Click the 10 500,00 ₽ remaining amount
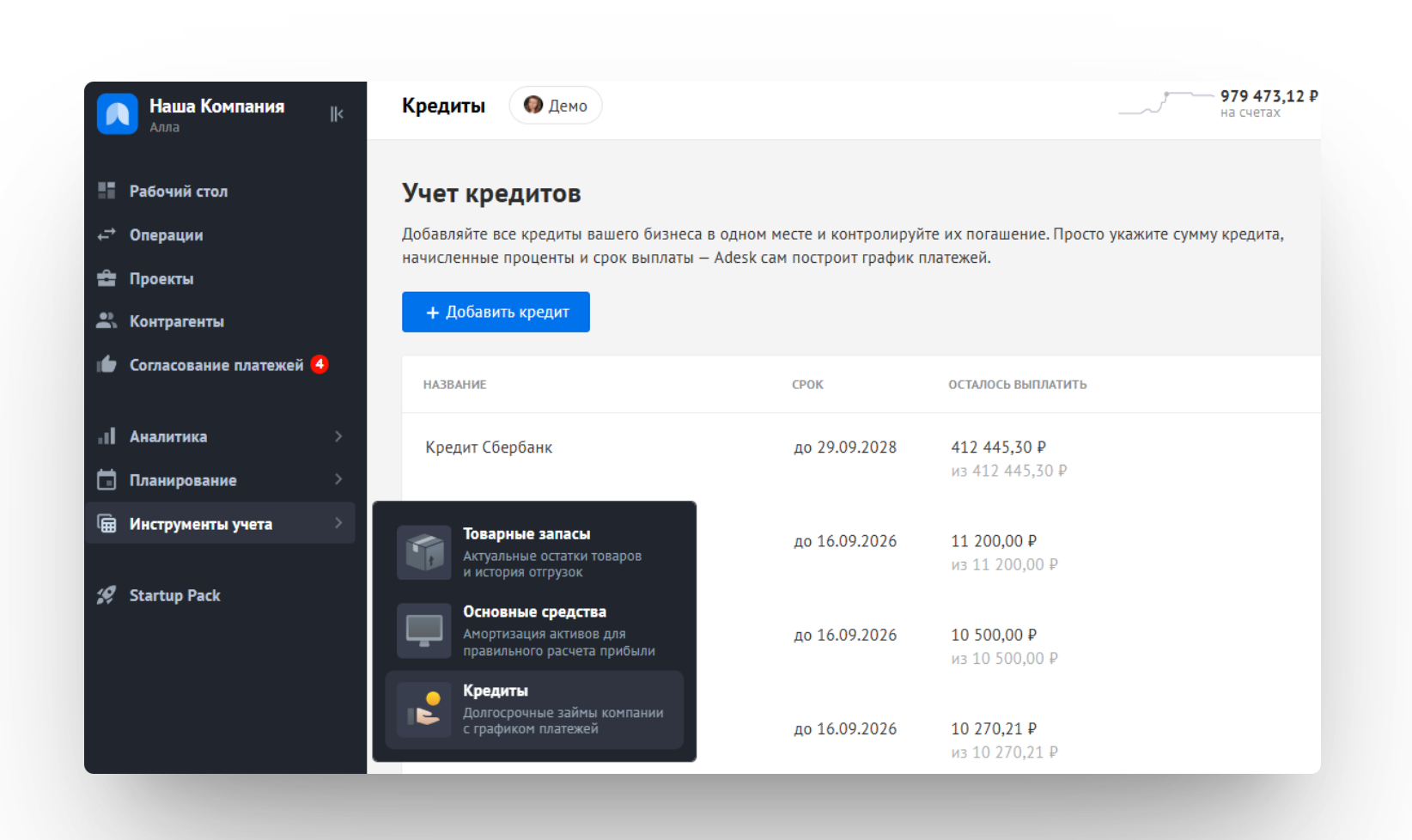 tap(994, 635)
